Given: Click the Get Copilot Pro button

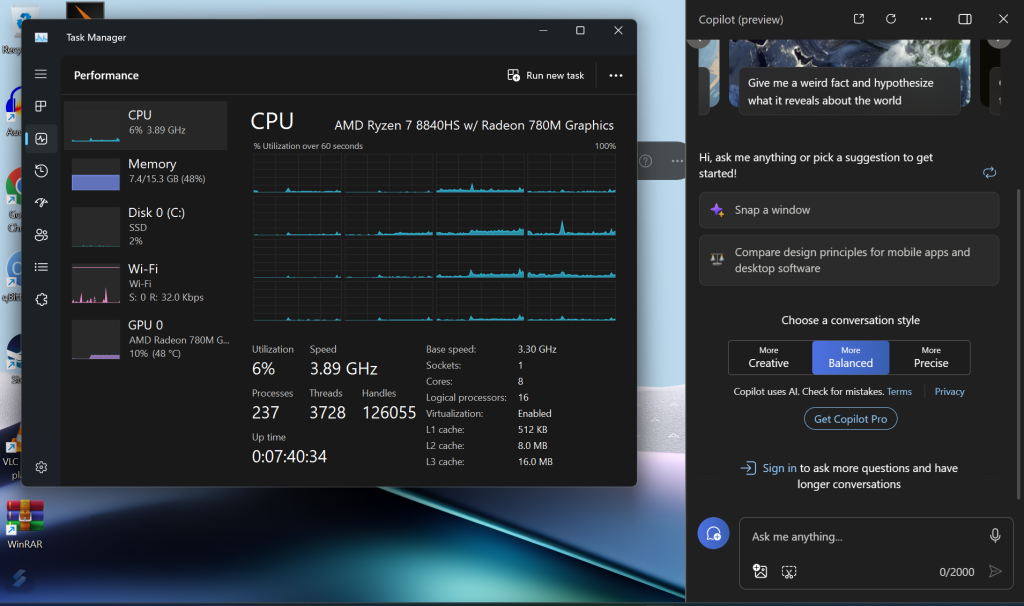Looking at the screenshot, I should pyautogui.click(x=850, y=419).
